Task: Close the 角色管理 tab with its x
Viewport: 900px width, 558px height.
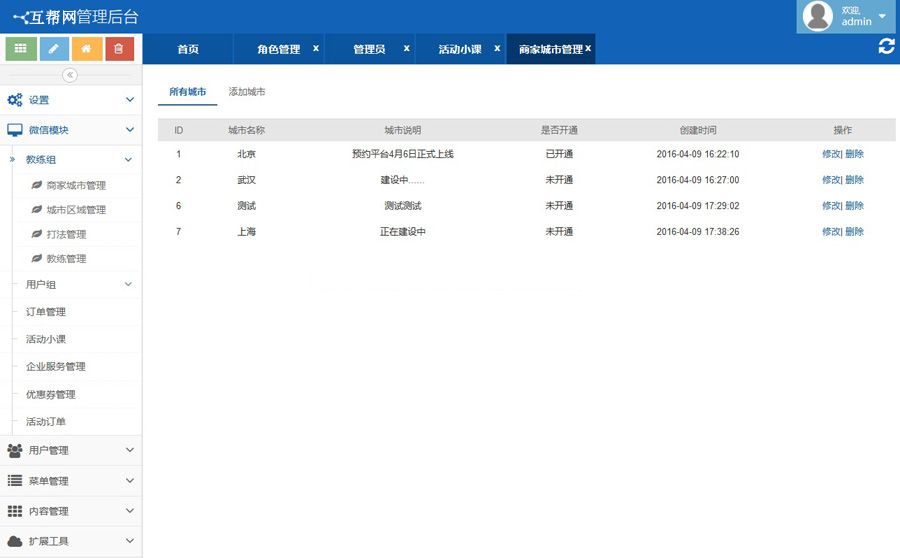Action: 316,48
